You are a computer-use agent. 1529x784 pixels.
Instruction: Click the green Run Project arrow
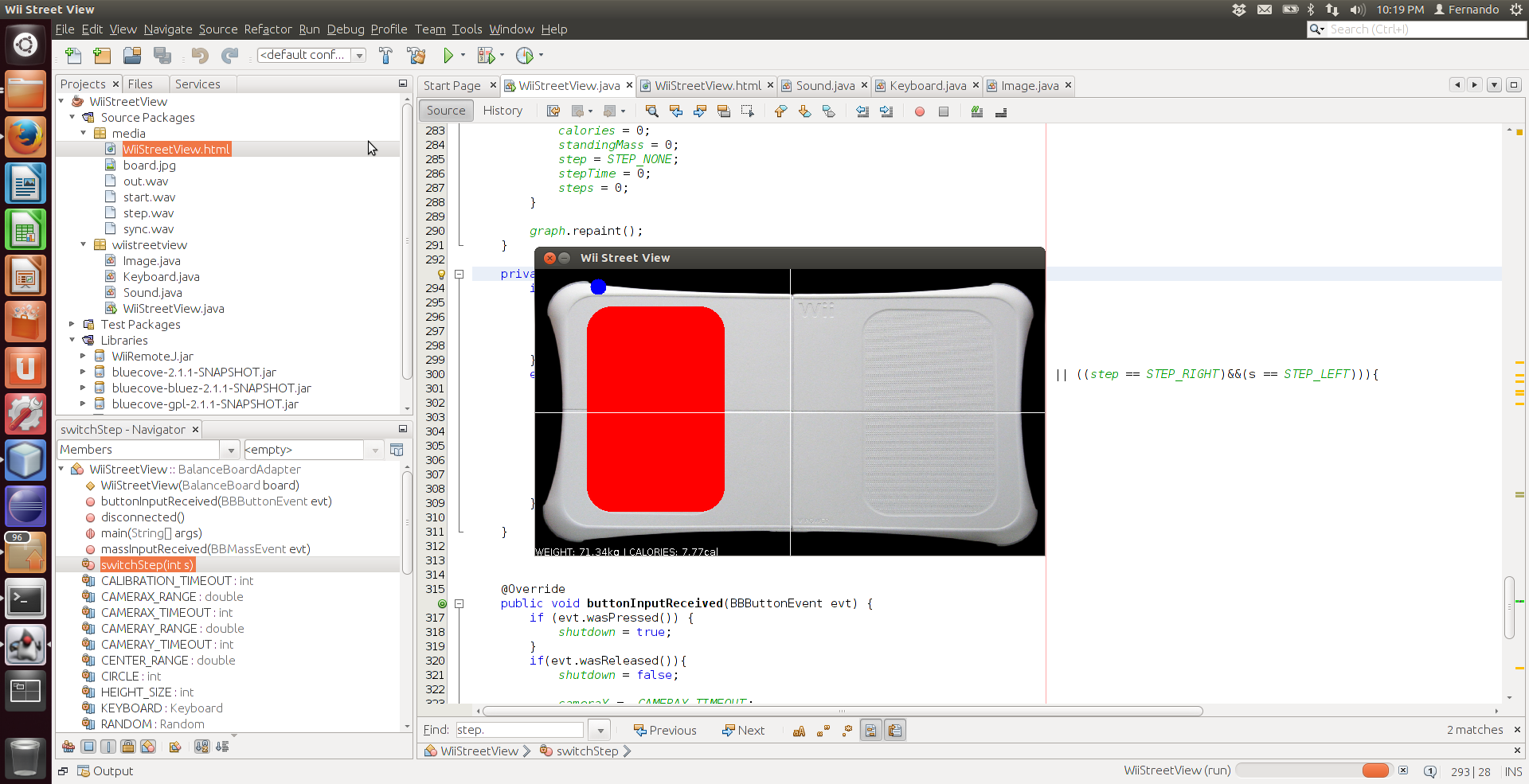tap(448, 55)
